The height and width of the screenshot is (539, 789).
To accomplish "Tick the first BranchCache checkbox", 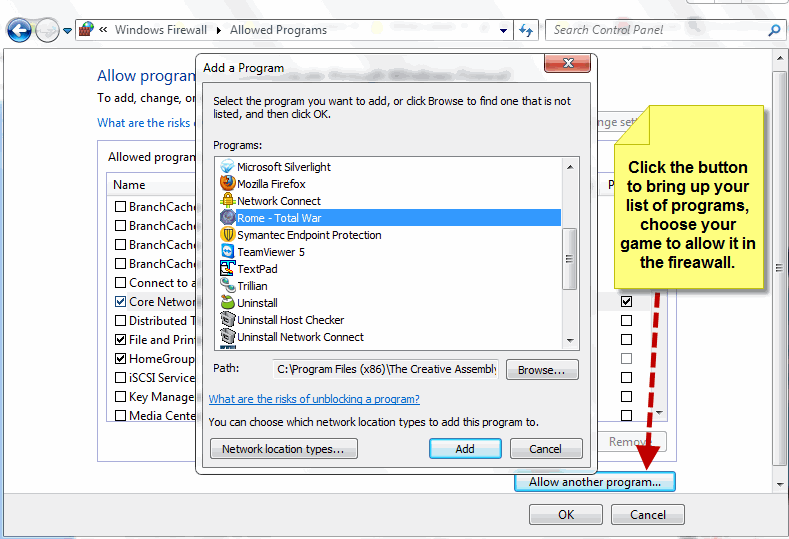I will coord(120,206).
